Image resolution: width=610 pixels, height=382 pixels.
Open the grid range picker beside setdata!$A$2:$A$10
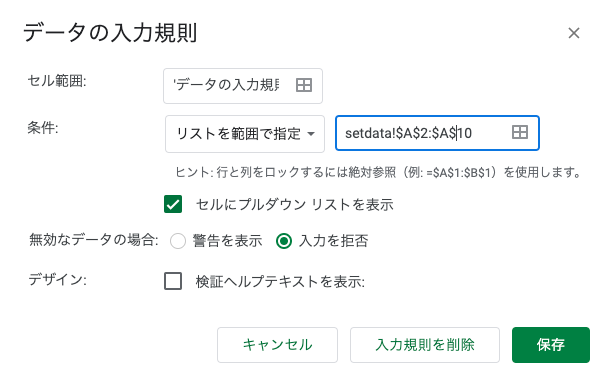(520, 132)
